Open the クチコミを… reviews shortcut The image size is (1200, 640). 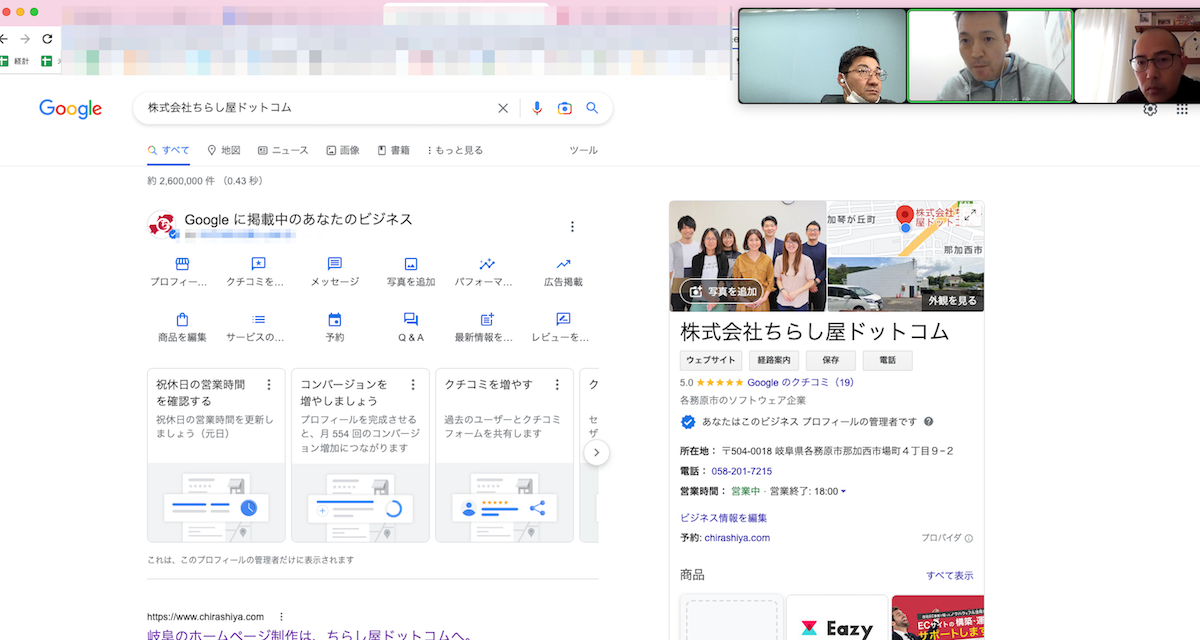click(x=258, y=272)
